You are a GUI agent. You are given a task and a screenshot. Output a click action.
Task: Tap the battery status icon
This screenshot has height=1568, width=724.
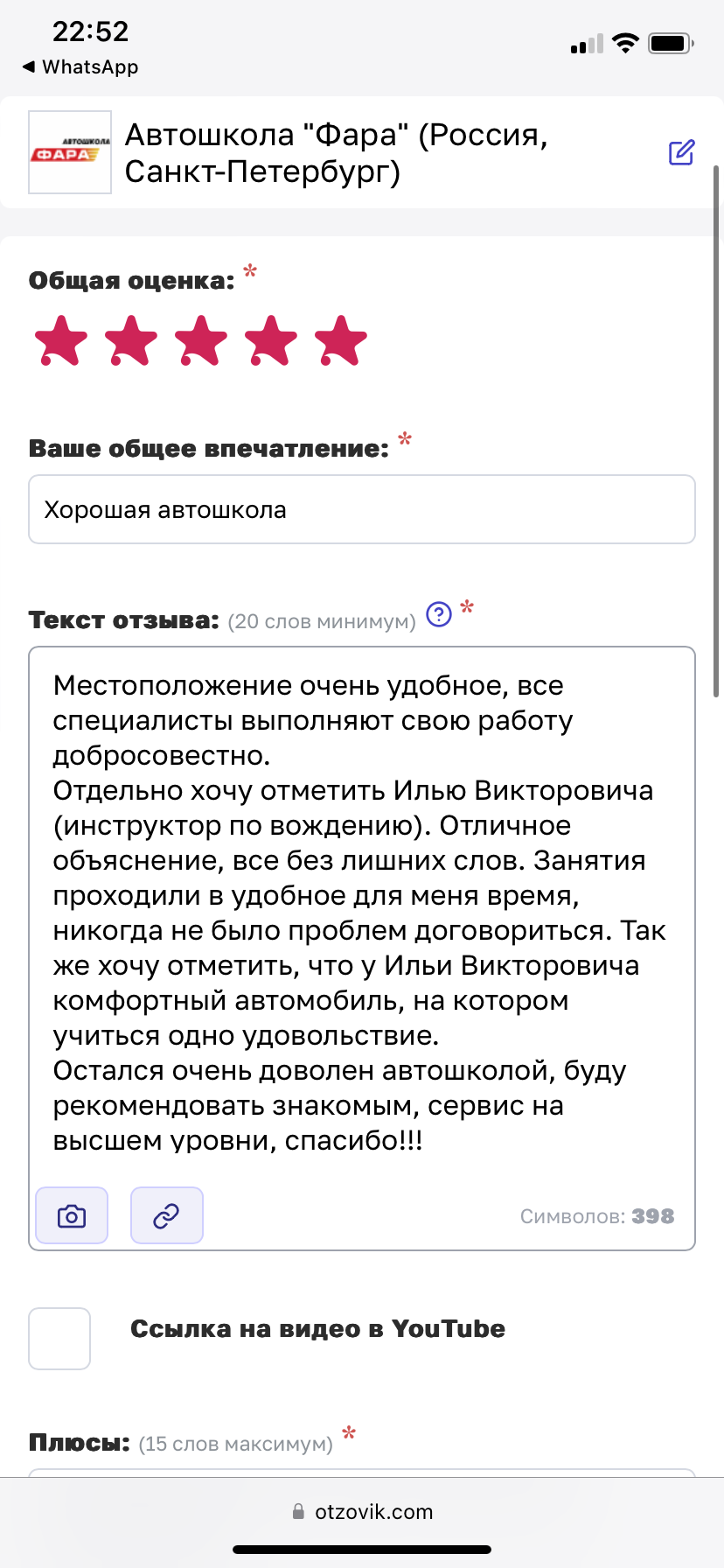(670, 43)
